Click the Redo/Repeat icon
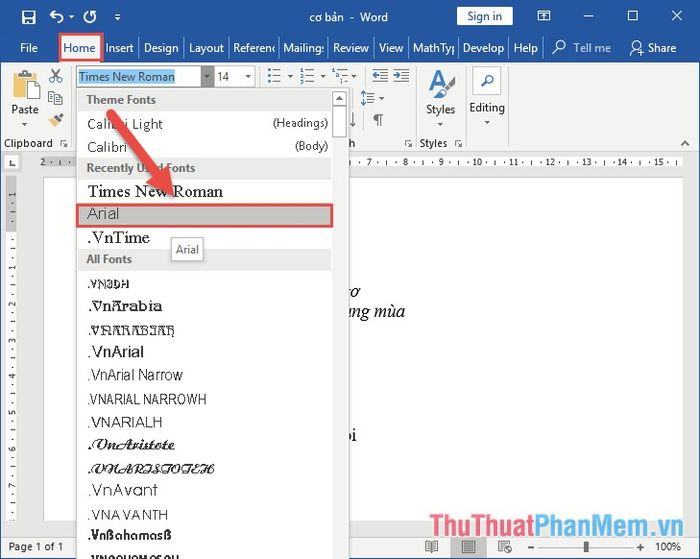Screen dimensions: 700x559 pyautogui.click(x=90, y=17)
